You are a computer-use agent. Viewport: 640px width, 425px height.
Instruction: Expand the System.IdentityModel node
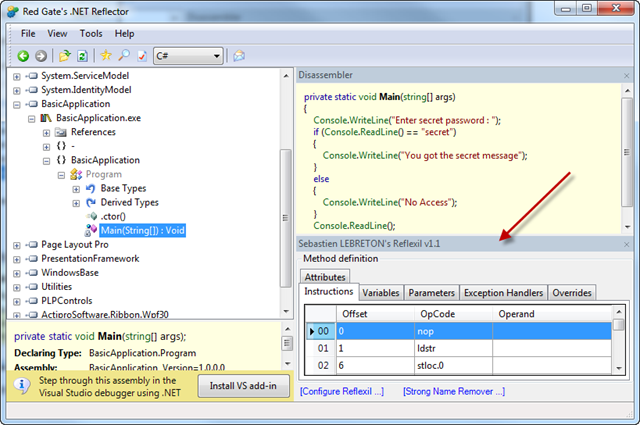(17, 91)
